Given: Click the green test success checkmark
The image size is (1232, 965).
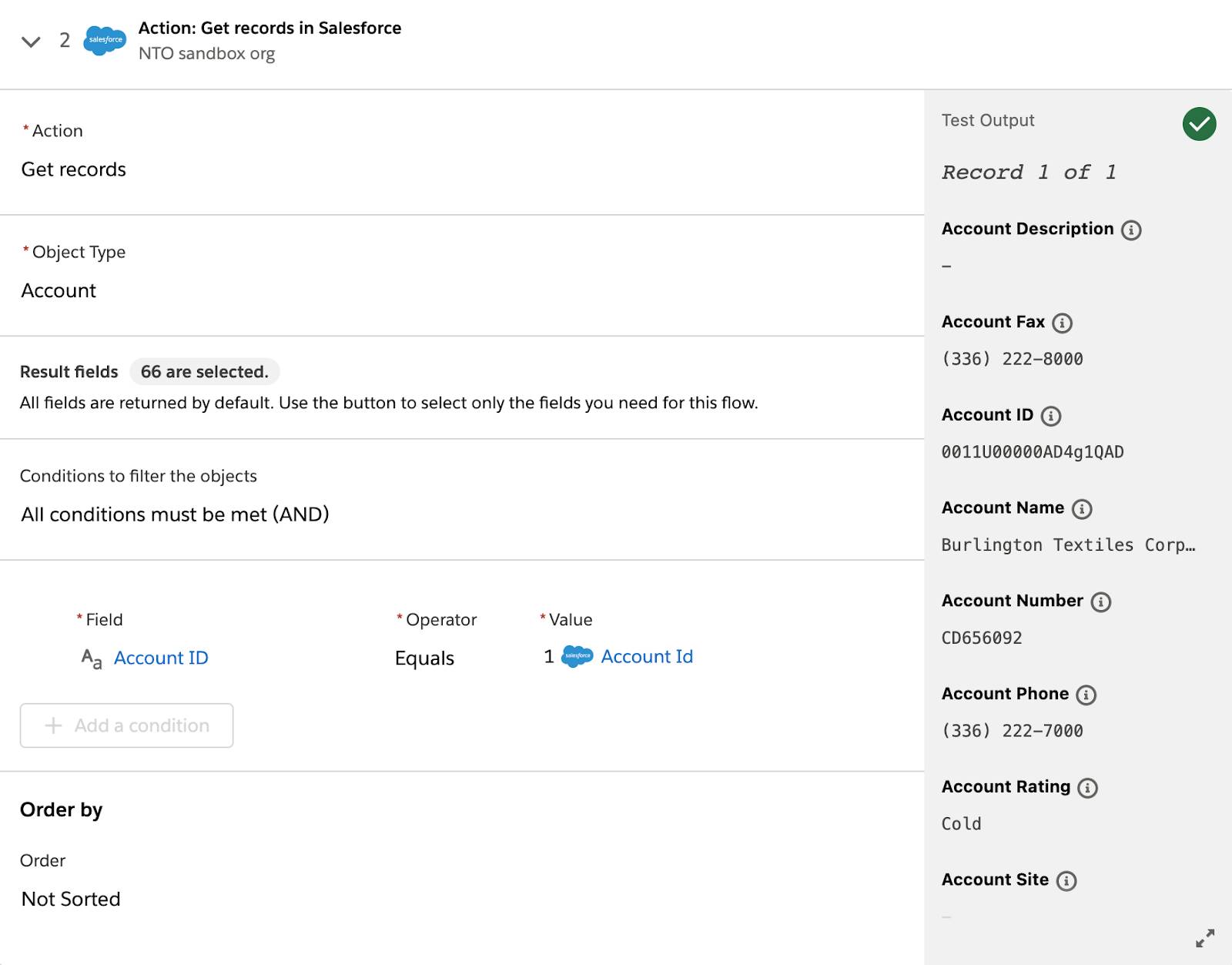Looking at the screenshot, I should coord(1199,124).
